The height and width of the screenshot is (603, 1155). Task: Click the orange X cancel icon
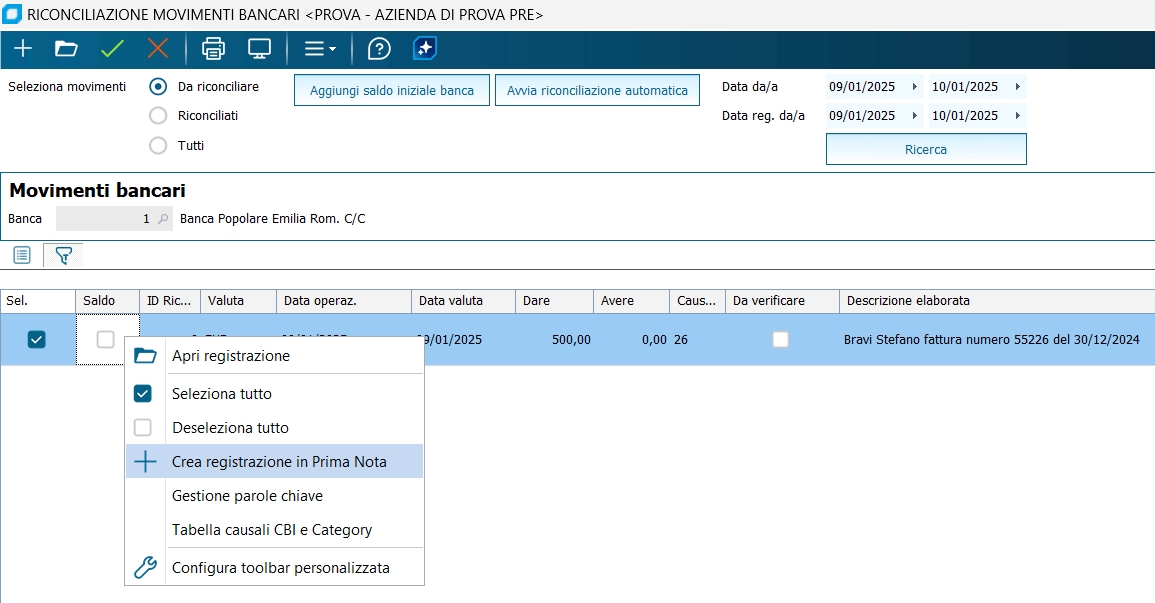click(158, 48)
